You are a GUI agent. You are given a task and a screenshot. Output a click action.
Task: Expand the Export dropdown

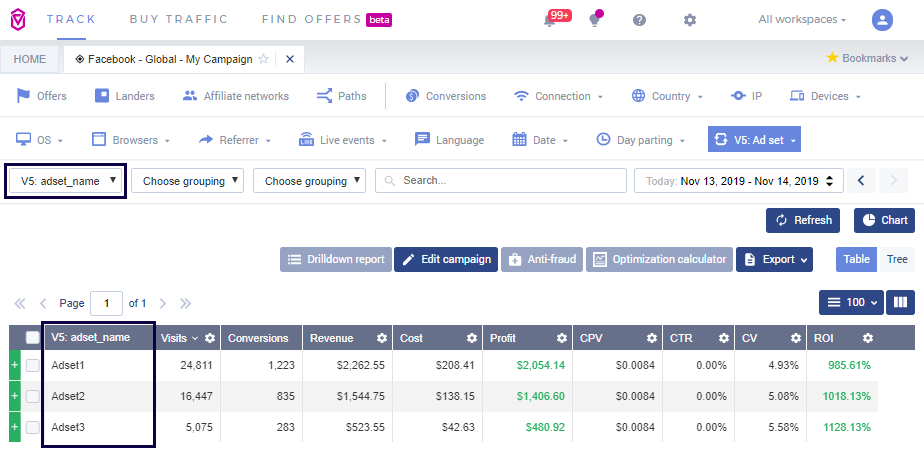point(774,259)
